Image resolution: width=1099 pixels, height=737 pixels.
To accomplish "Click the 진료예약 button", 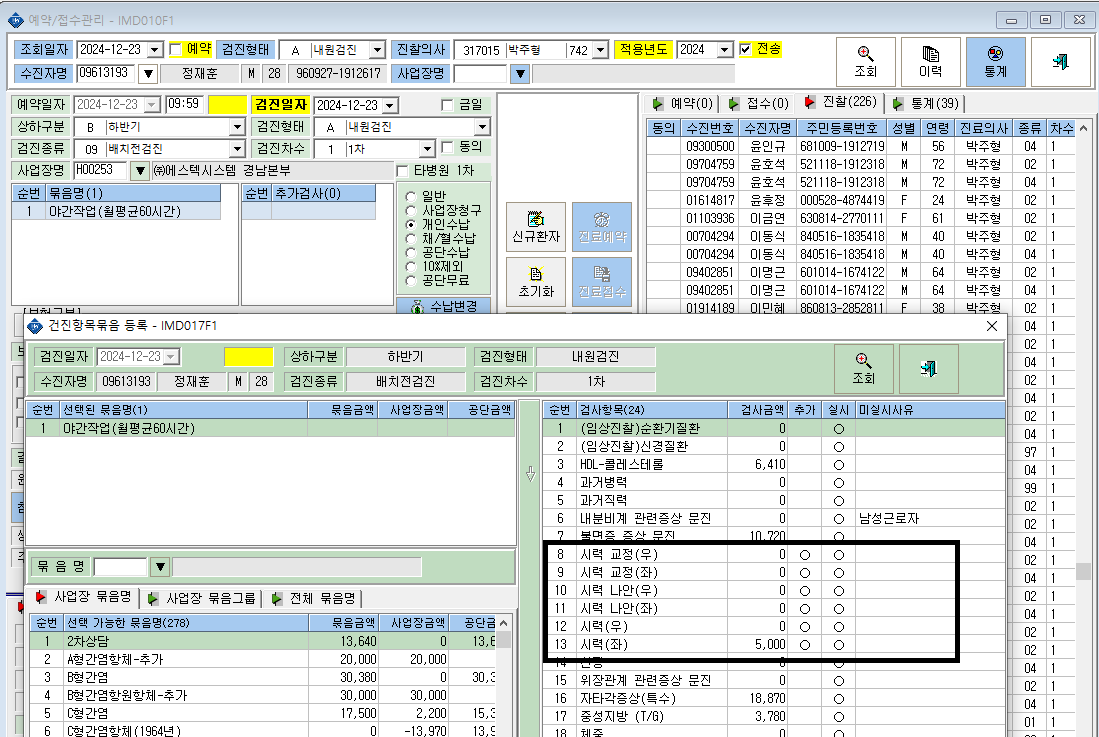I will (x=602, y=227).
